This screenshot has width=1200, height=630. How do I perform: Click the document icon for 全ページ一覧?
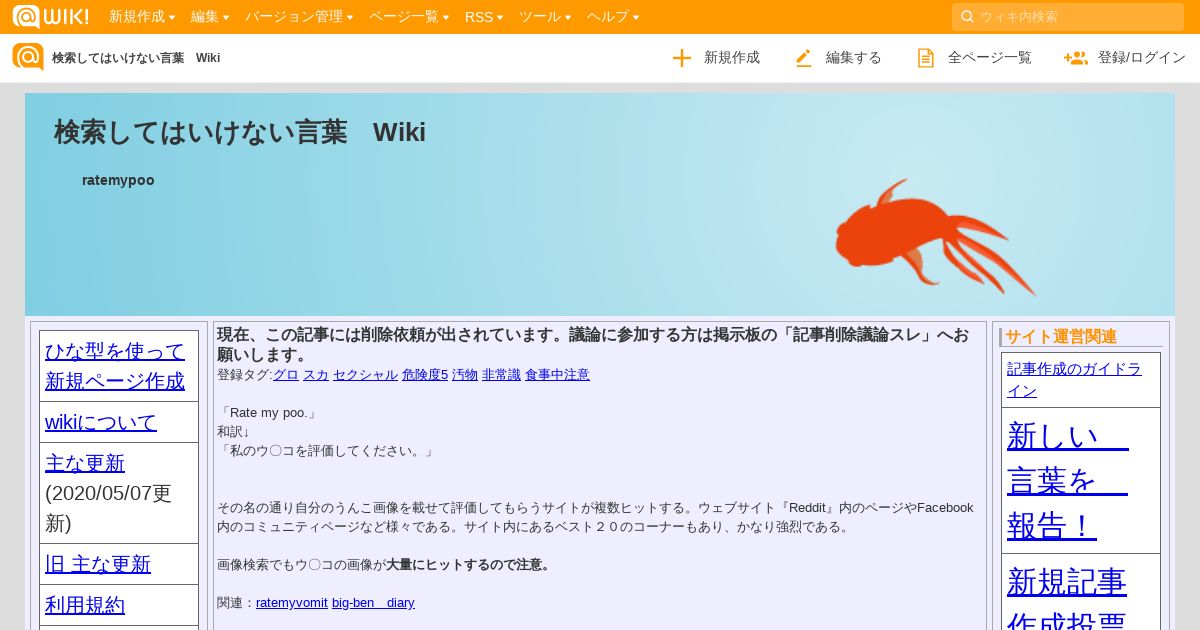pyautogui.click(x=926, y=58)
